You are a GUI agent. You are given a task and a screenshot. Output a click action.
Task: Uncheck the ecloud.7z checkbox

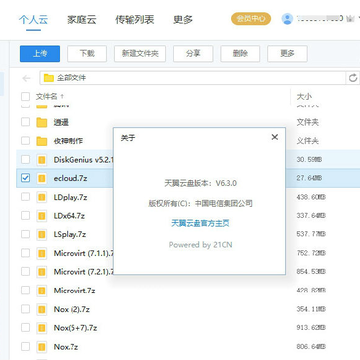(x=25, y=178)
